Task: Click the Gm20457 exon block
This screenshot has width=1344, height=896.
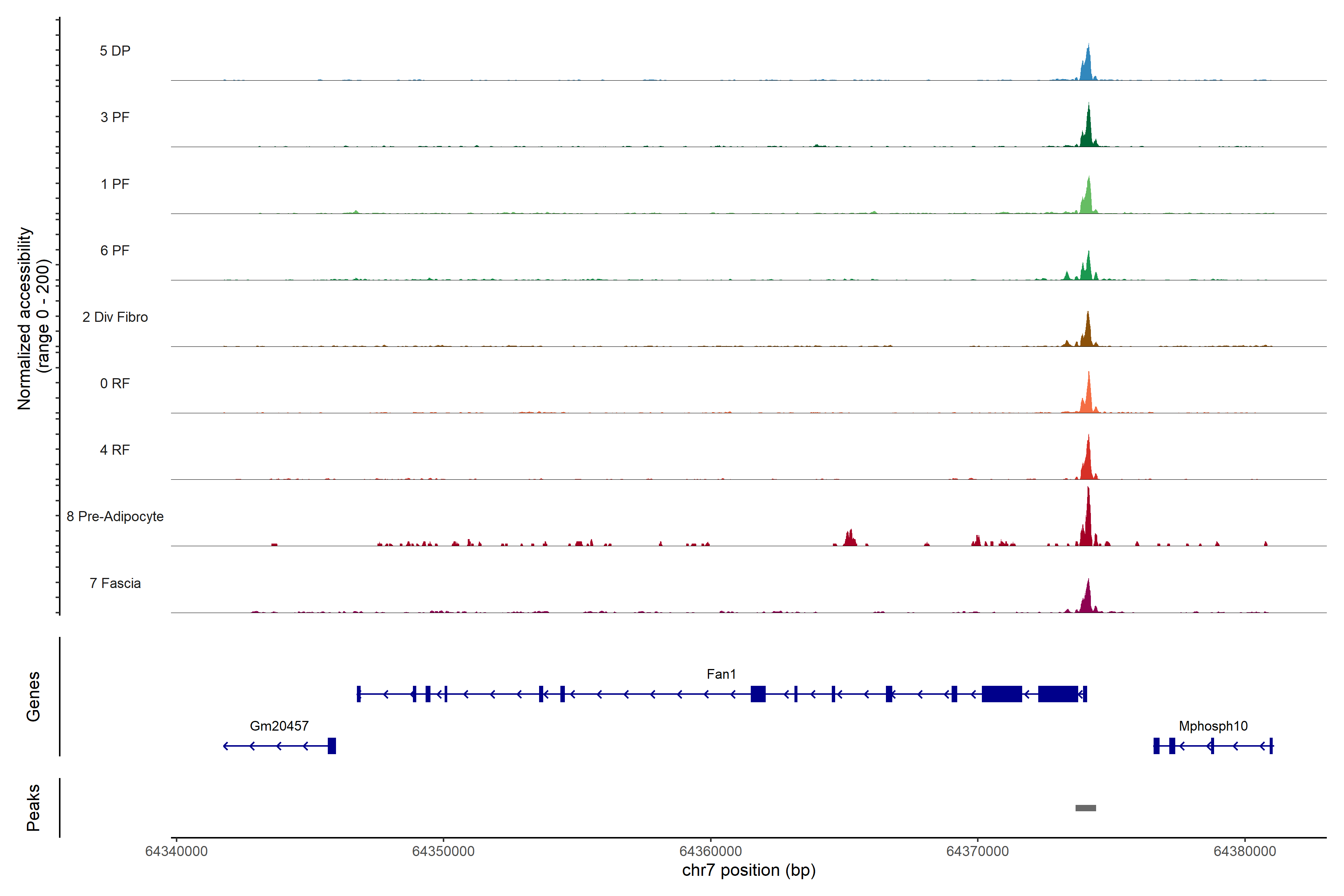Action: 332,746
